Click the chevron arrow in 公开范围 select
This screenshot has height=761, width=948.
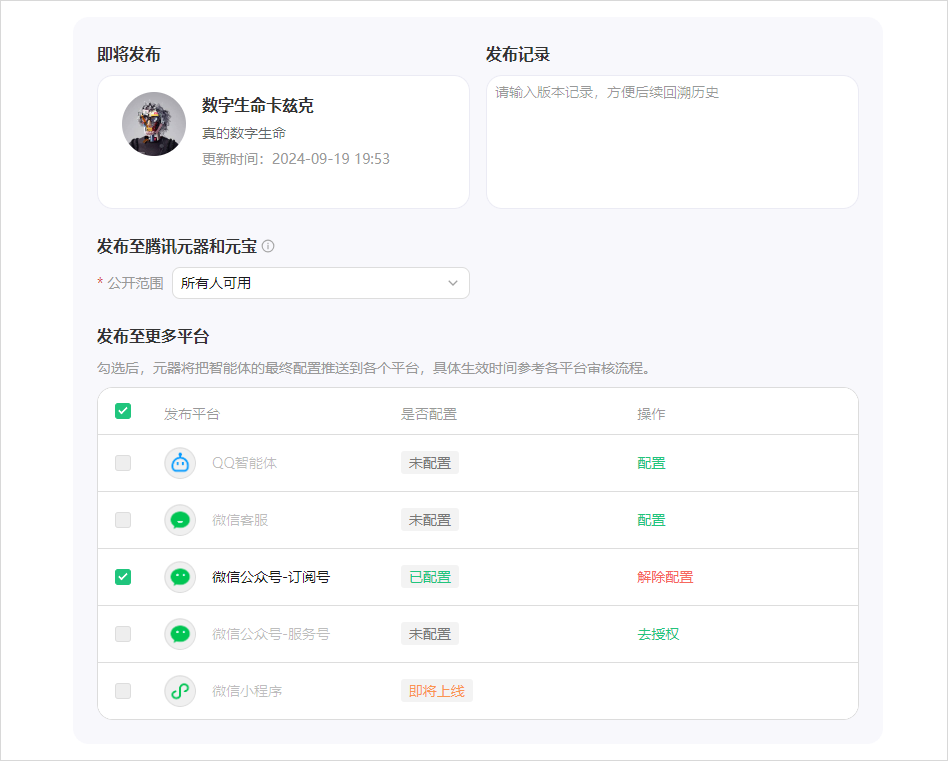(x=452, y=283)
